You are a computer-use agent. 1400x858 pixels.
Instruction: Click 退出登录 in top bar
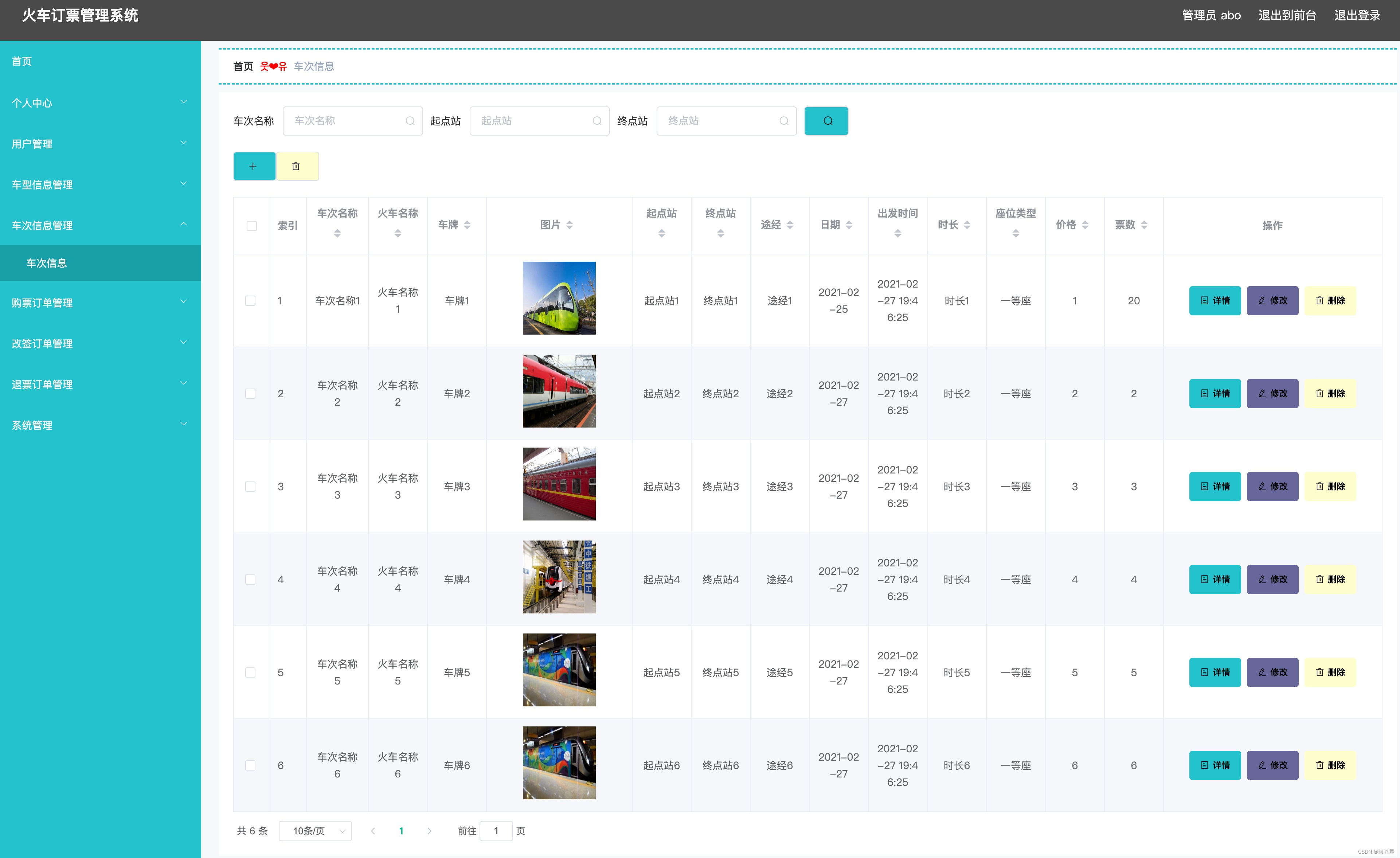pyautogui.click(x=1357, y=15)
